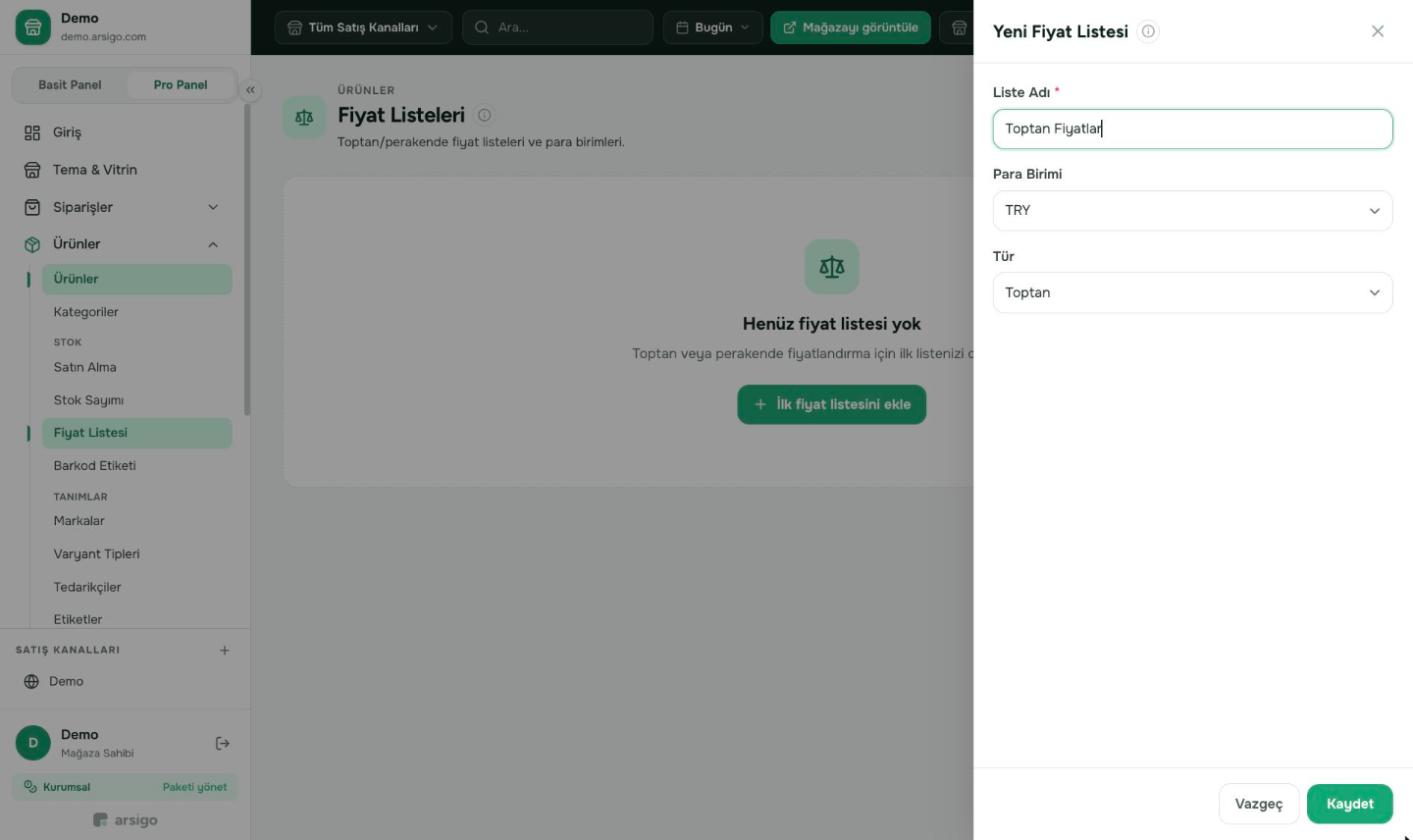Collapse the sidebar with the double-chevron icon
Viewport: 1413px width, 840px height.
coord(250,90)
